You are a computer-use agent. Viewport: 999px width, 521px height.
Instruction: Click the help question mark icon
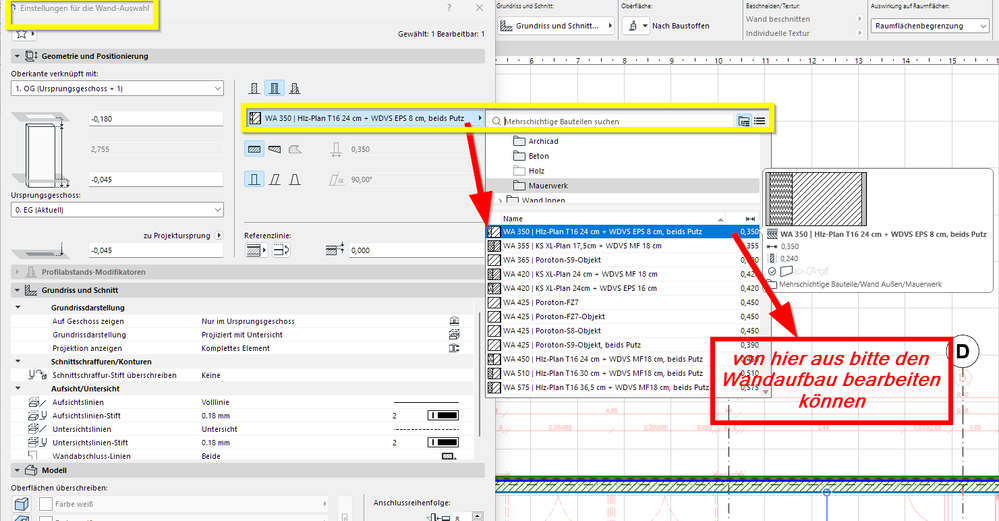click(x=449, y=8)
